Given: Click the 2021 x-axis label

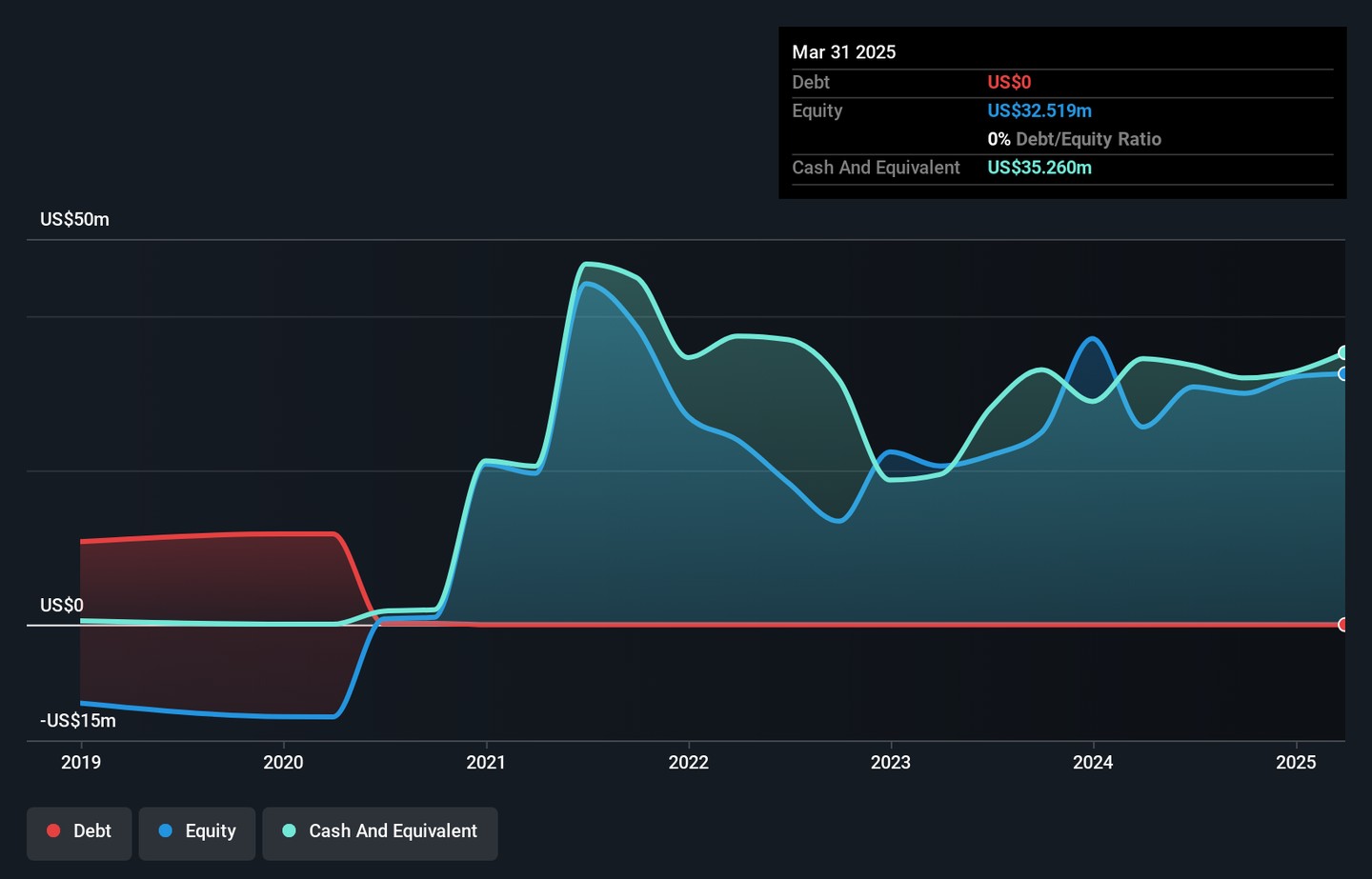Looking at the screenshot, I should click(x=486, y=762).
